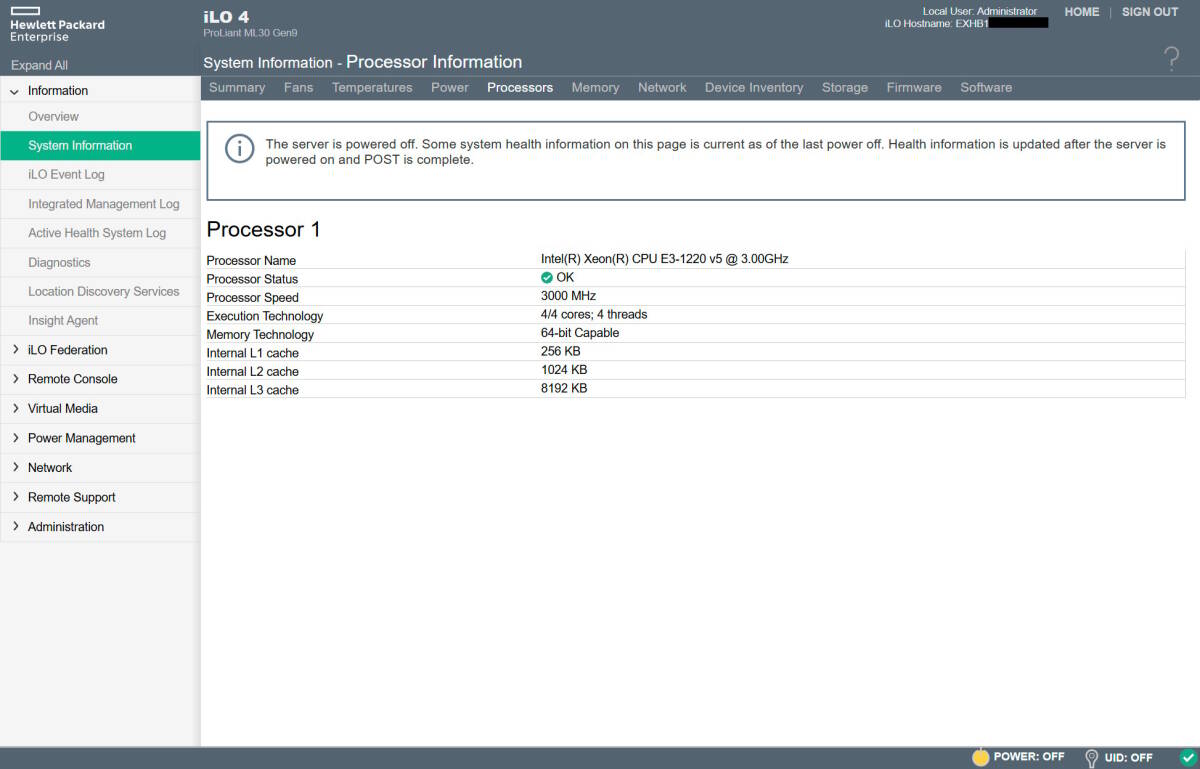Open iLO Event Log
Image resolution: width=1200 pixels, height=769 pixels.
(66, 175)
